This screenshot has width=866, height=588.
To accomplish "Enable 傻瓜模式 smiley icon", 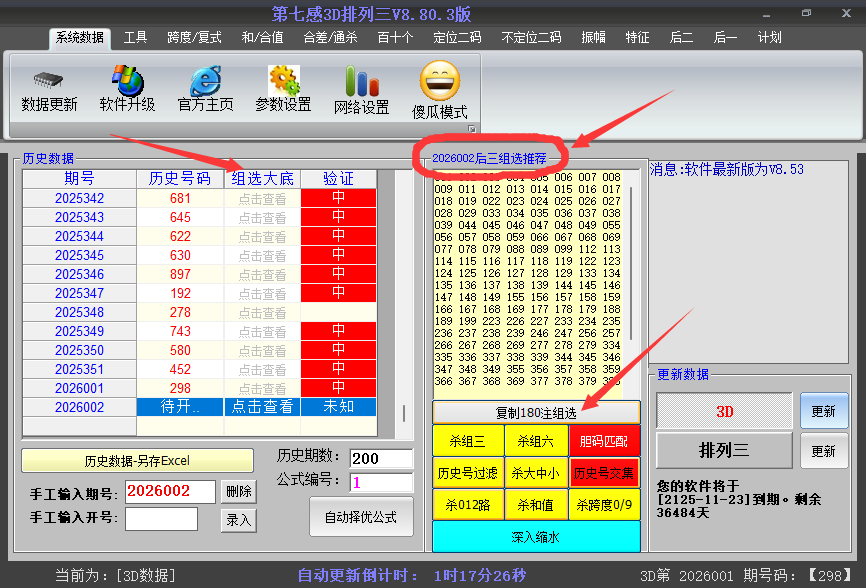I will 439,82.
